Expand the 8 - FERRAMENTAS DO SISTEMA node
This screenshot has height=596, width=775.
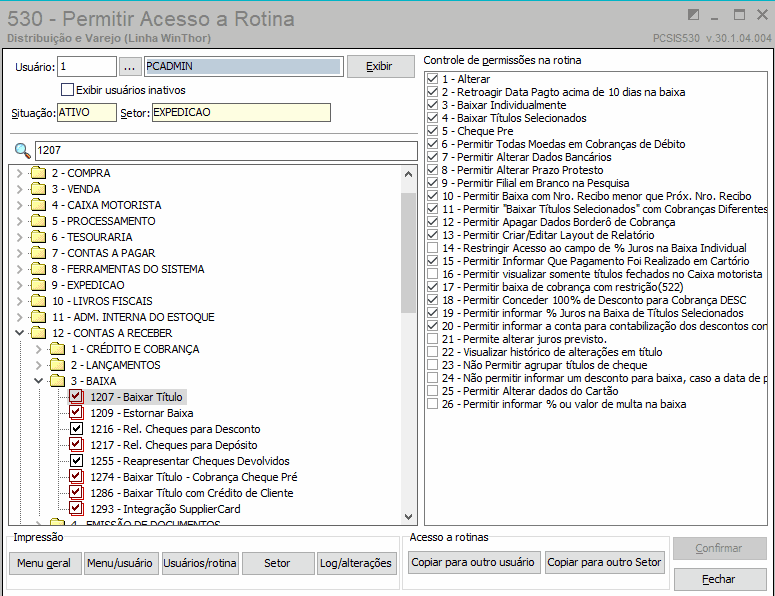tap(19, 269)
